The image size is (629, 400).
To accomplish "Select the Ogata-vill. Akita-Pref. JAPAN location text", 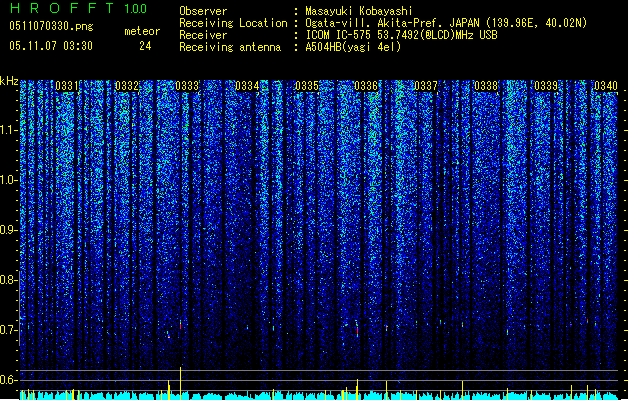I will pos(446,23).
